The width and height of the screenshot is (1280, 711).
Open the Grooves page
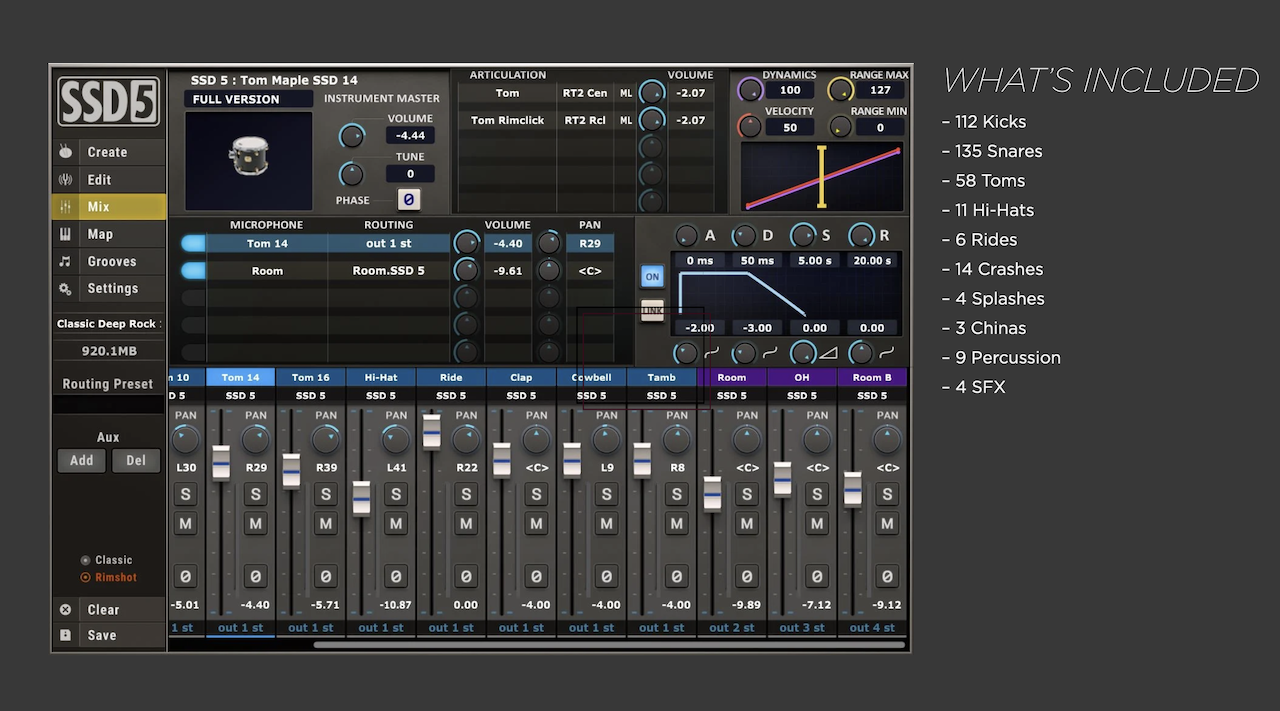point(108,261)
